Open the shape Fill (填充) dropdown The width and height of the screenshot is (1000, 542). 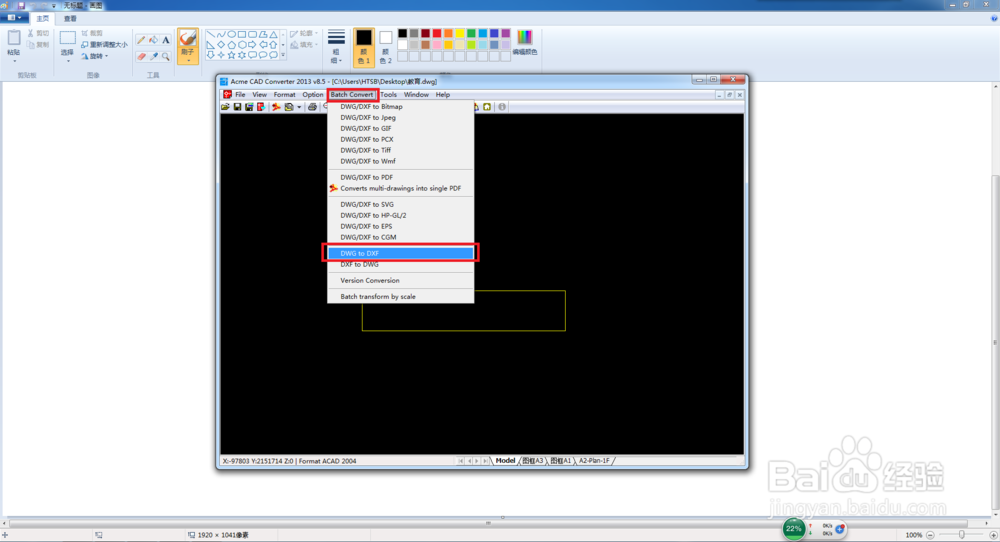coord(304,45)
